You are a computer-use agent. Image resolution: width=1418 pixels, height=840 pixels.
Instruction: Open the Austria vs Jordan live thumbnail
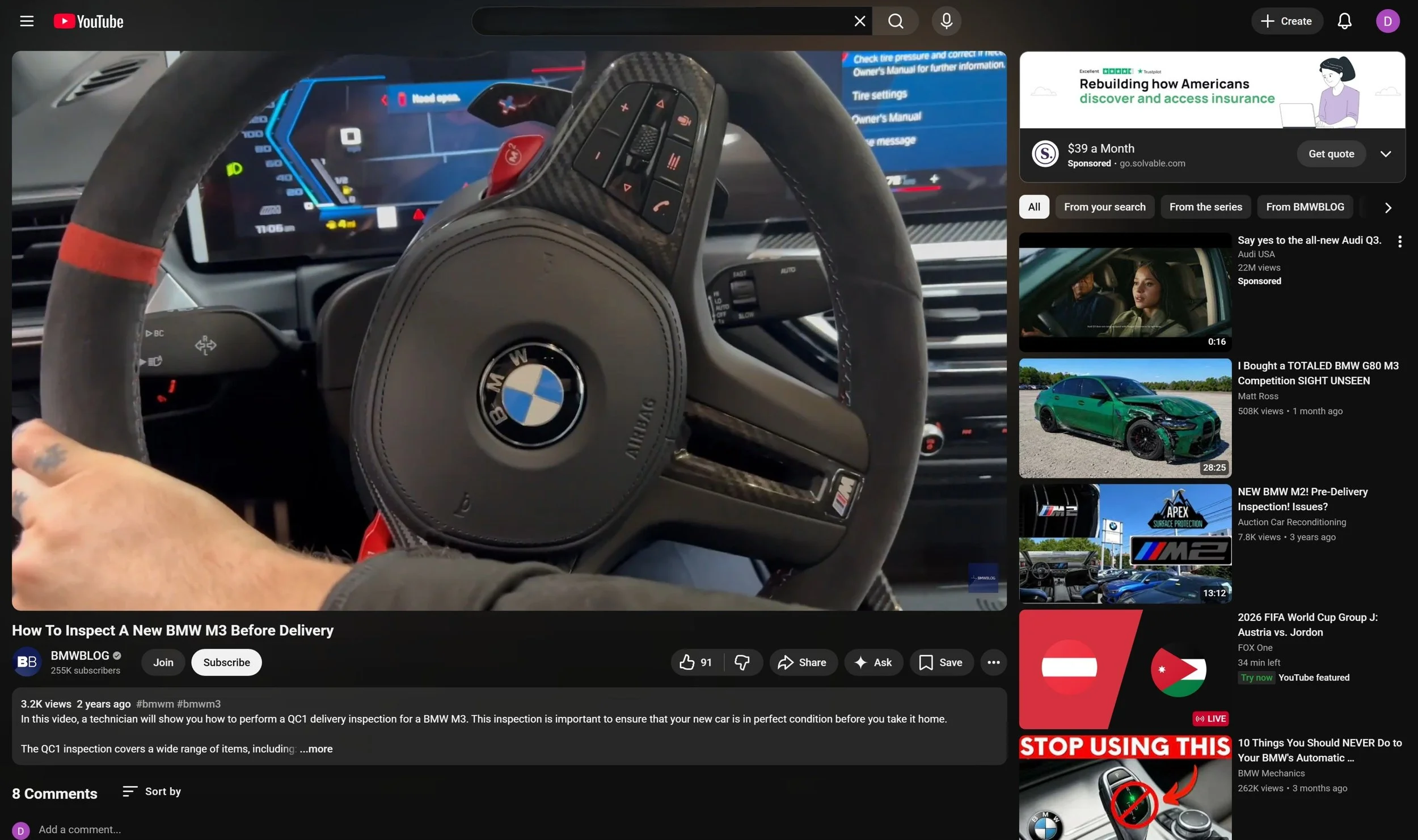(x=1125, y=669)
